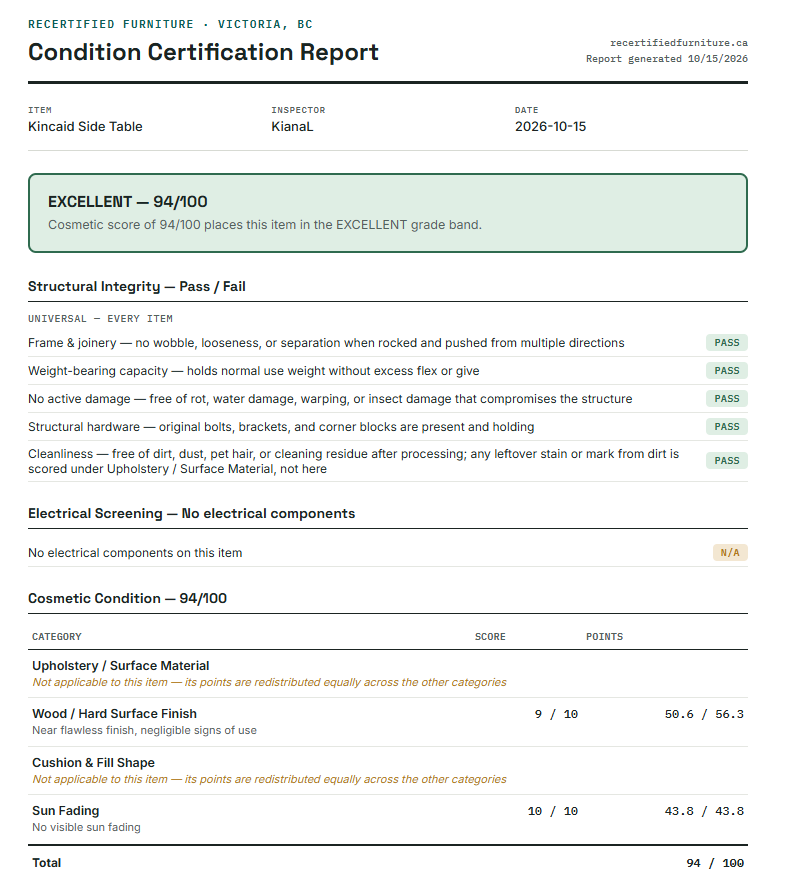Click the '10 / 10' score for Sun Fading
Image resolution: width=788 pixels, height=890 pixels.
tap(552, 811)
